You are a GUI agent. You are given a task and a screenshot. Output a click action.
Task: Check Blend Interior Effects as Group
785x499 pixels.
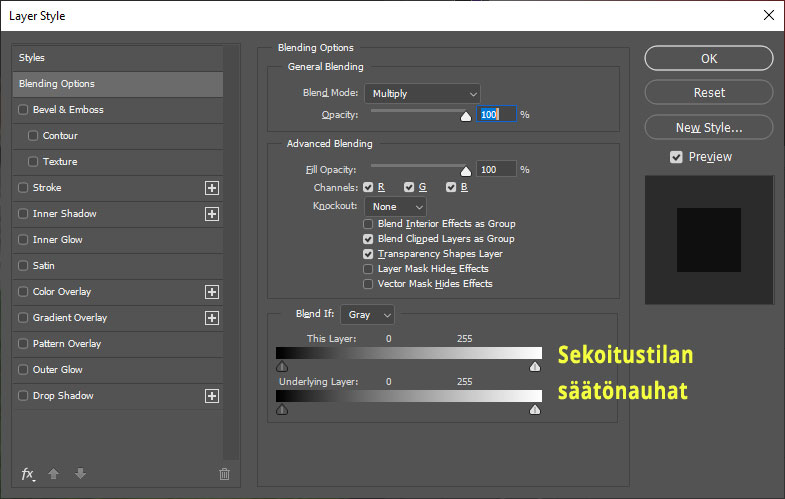(368, 224)
